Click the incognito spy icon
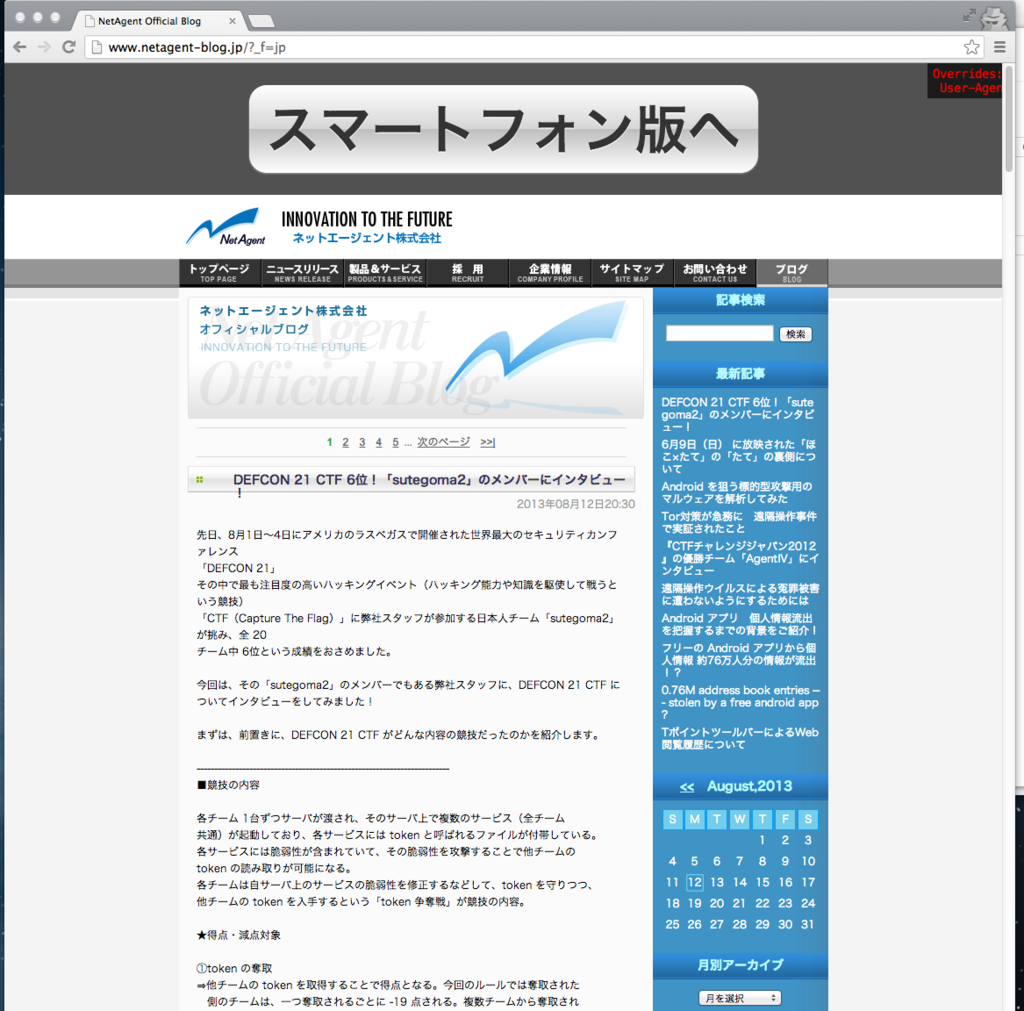The image size is (1024, 1011). (x=994, y=18)
